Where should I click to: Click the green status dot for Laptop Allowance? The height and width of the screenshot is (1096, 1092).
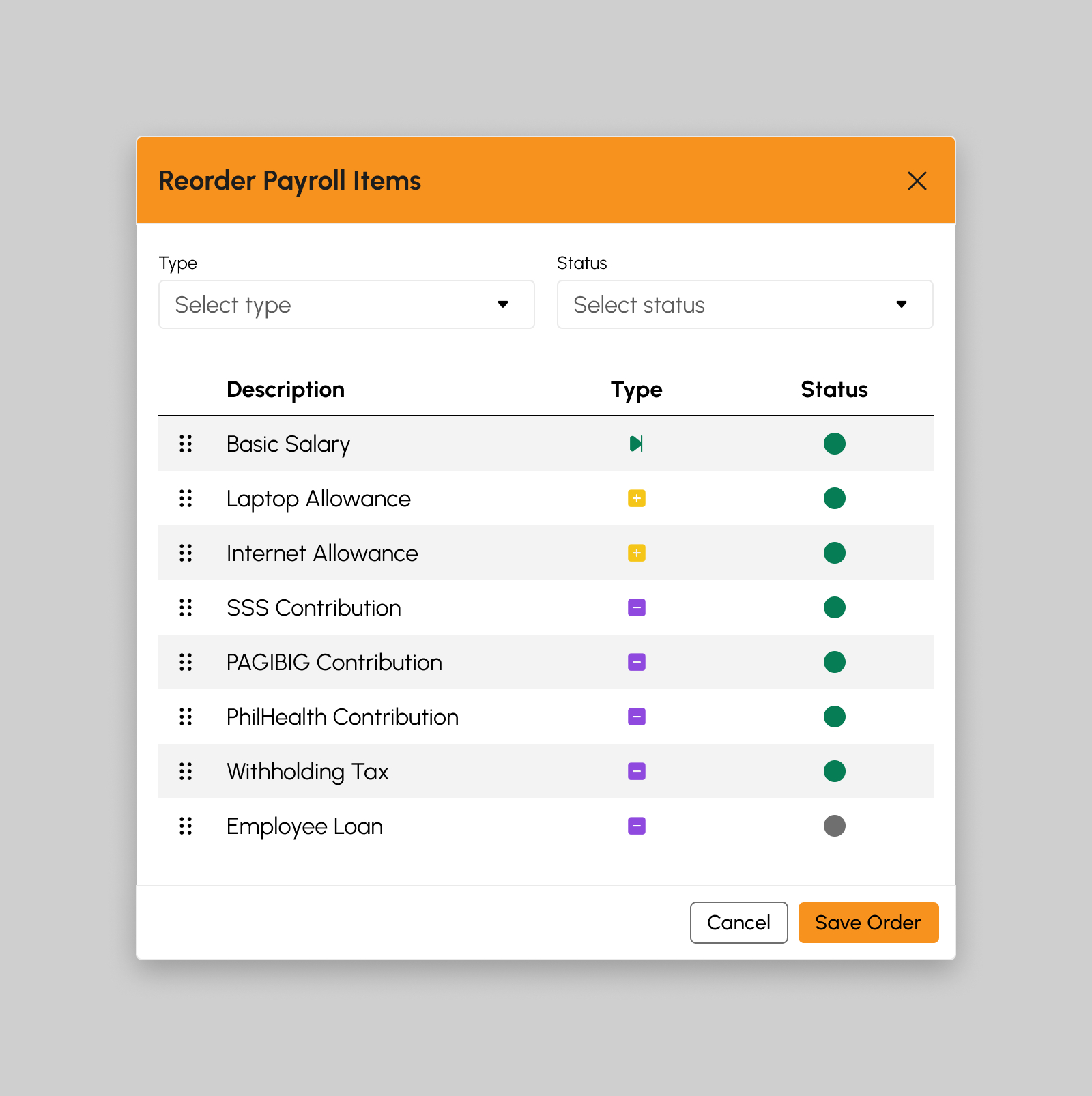click(x=835, y=498)
